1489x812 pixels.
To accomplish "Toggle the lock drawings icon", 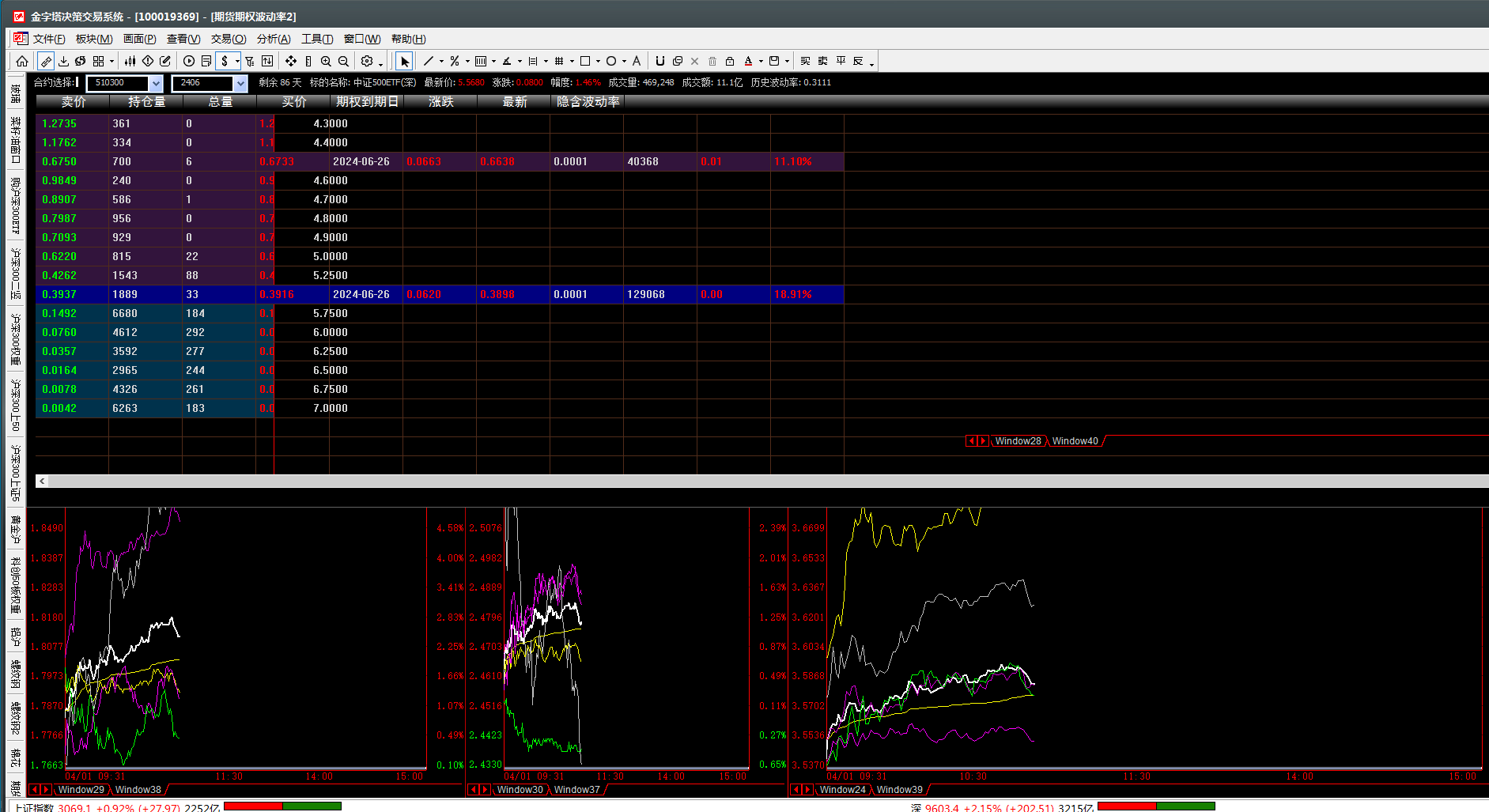I will pyautogui.click(x=730, y=61).
